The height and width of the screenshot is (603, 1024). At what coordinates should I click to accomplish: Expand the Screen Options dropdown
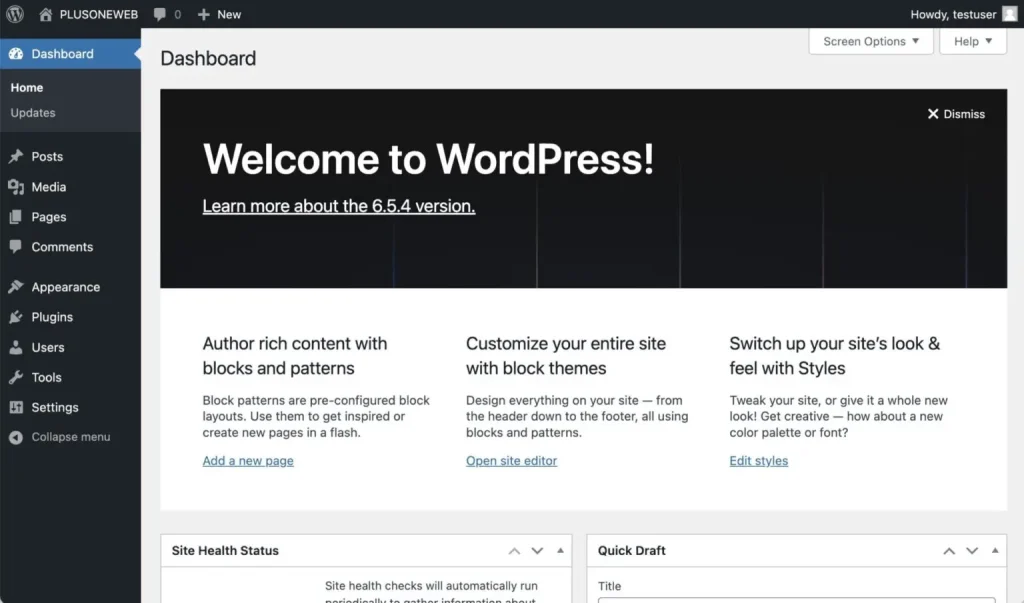coord(870,41)
